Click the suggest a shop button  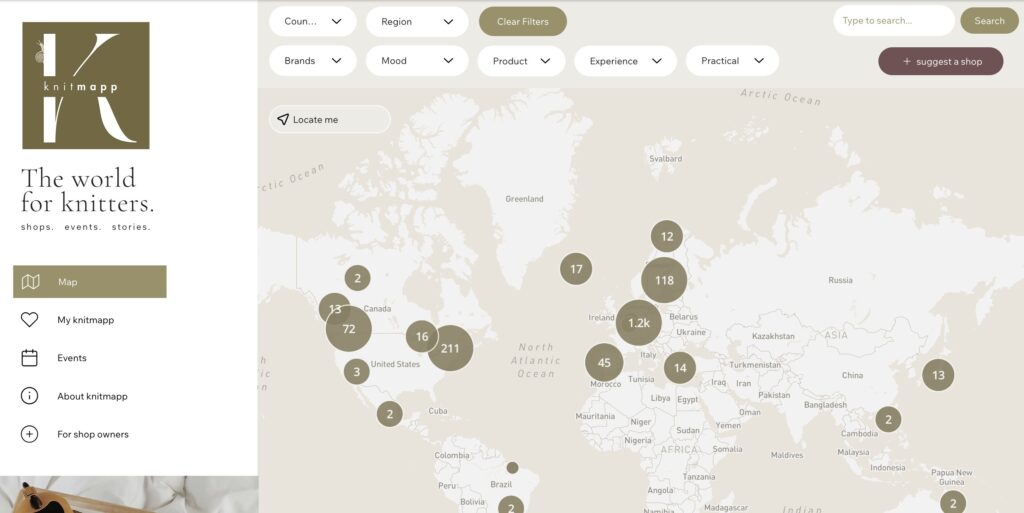point(940,61)
